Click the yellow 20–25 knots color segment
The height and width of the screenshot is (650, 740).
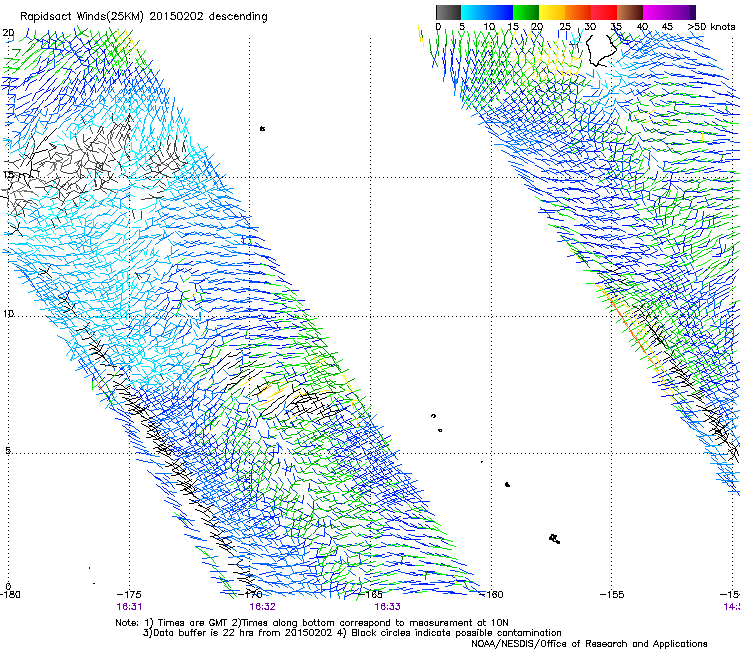click(x=552, y=12)
